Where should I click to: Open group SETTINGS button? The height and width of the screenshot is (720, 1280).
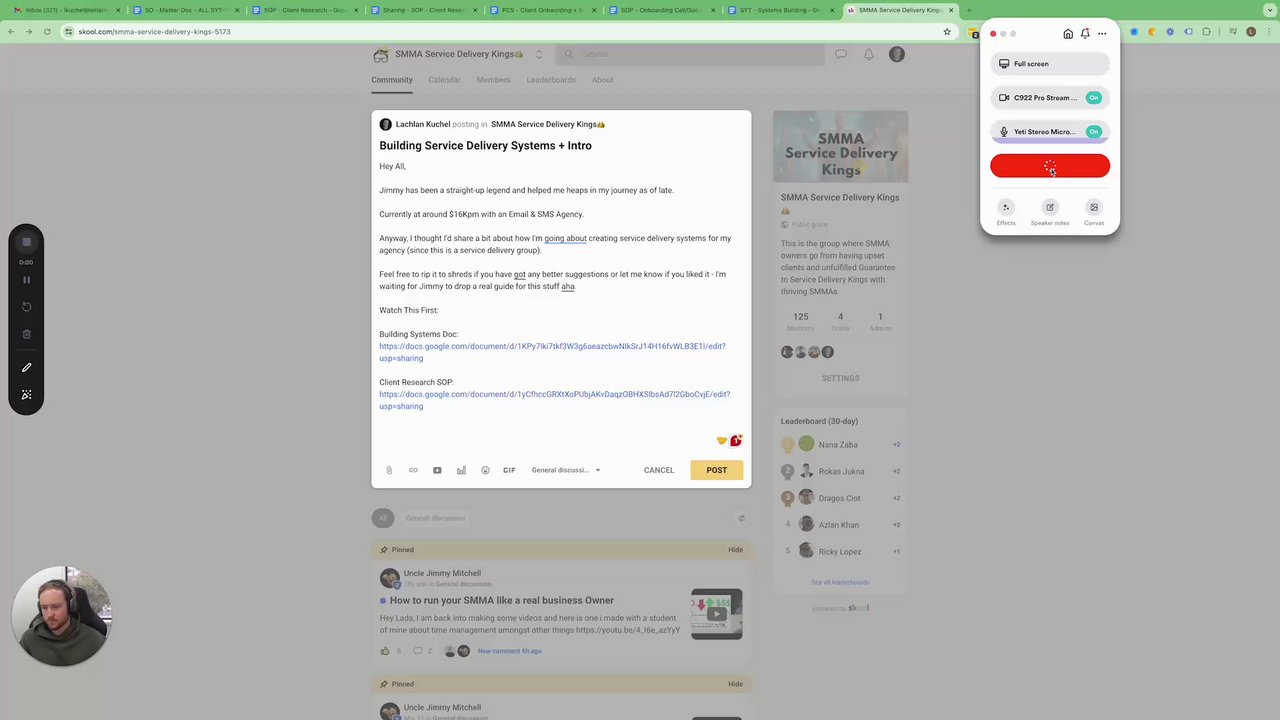coord(840,378)
